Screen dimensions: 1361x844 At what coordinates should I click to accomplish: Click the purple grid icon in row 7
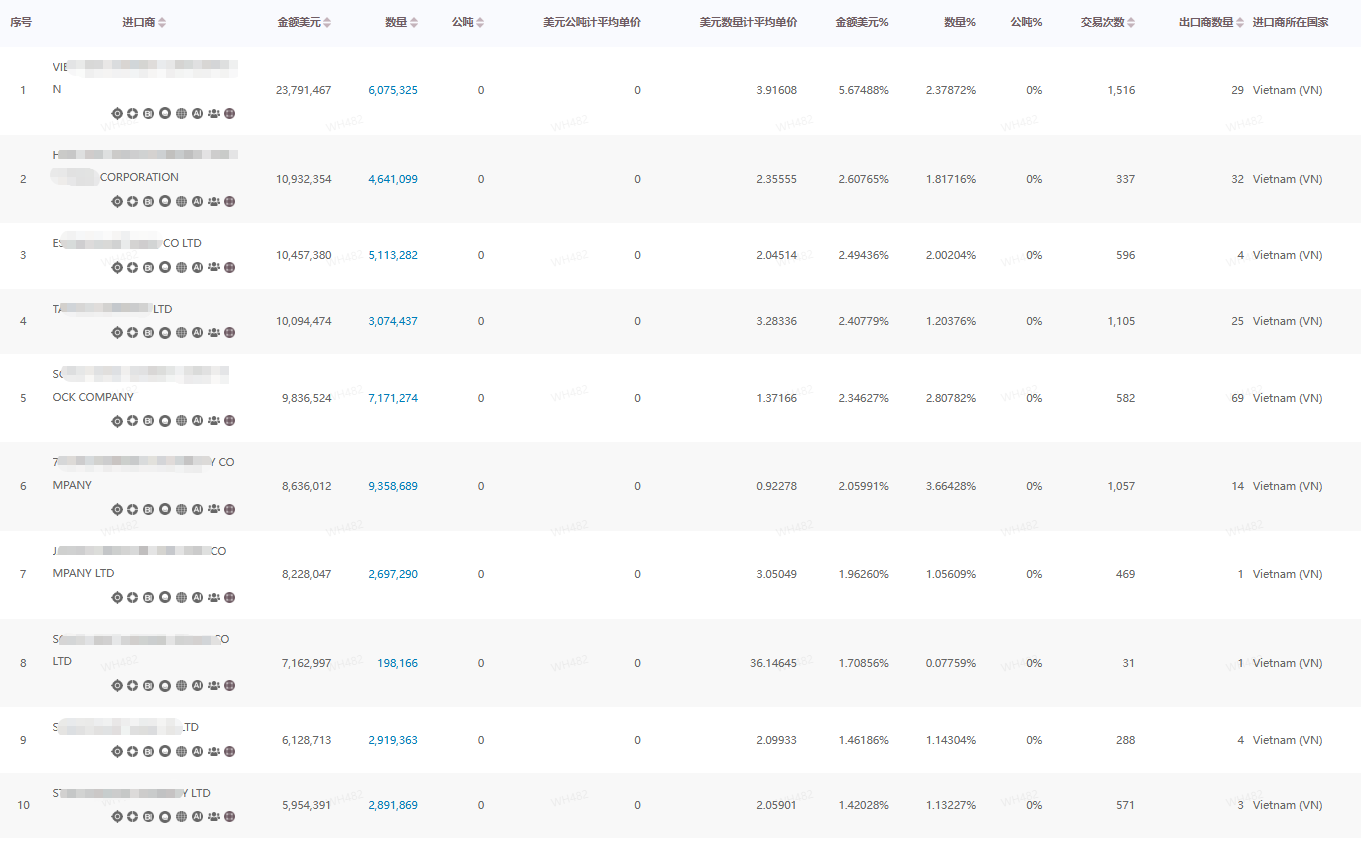click(x=229, y=597)
